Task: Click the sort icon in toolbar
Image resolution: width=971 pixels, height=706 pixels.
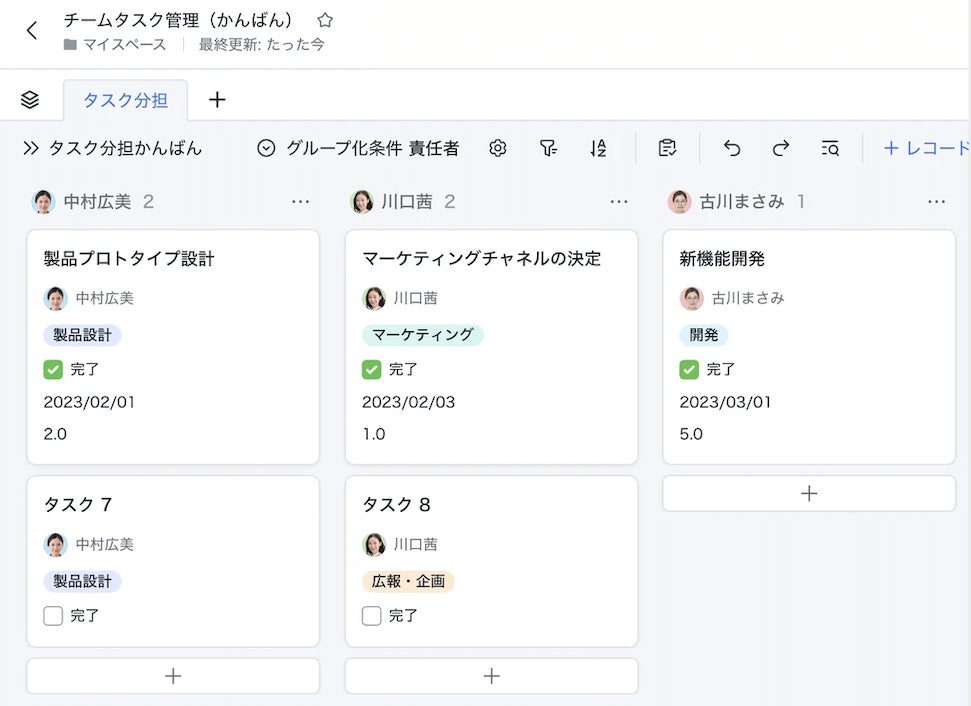Action: click(598, 148)
